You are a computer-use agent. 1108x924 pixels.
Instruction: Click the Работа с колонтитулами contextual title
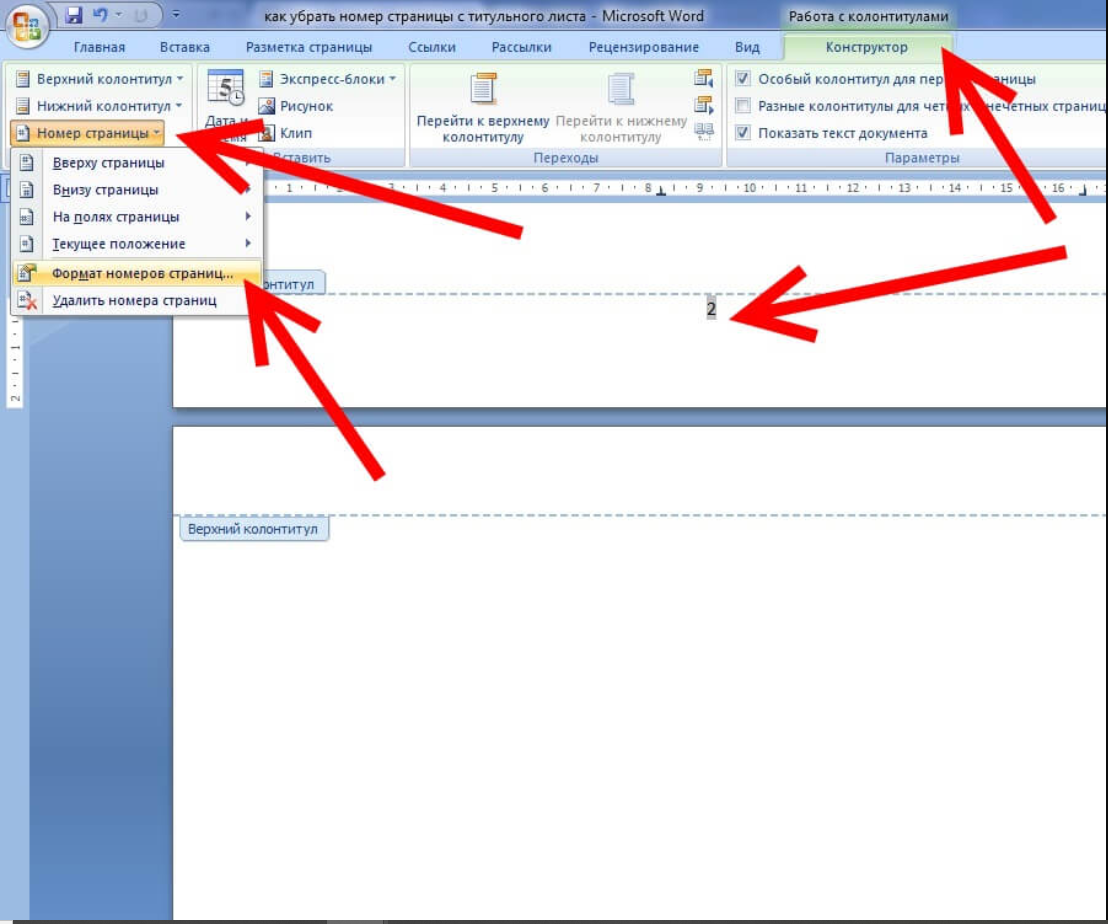coord(868,16)
